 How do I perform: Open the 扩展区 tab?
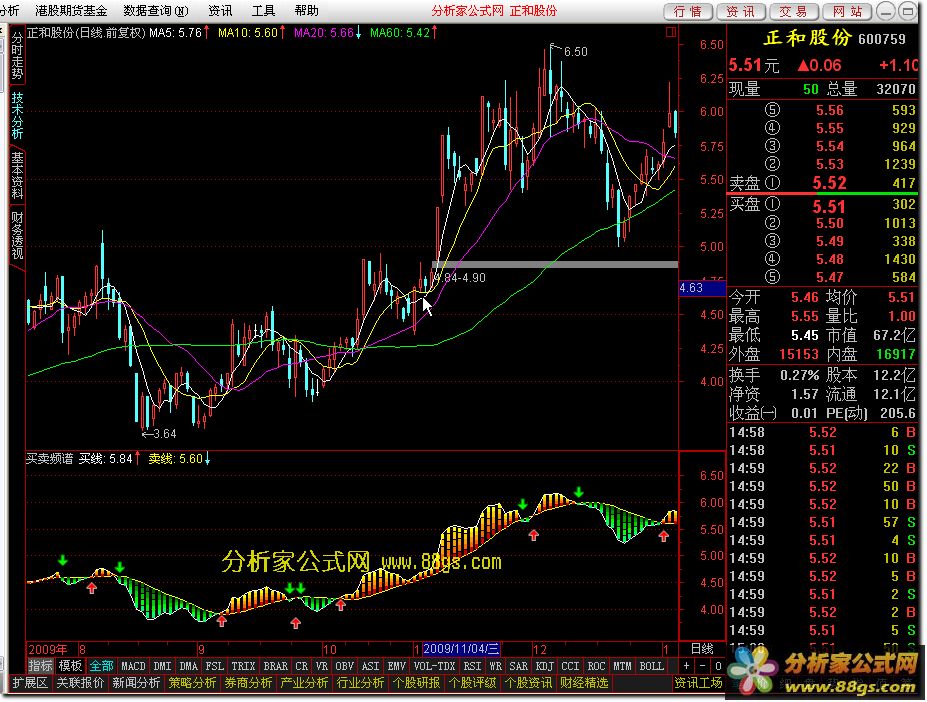coord(30,683)
